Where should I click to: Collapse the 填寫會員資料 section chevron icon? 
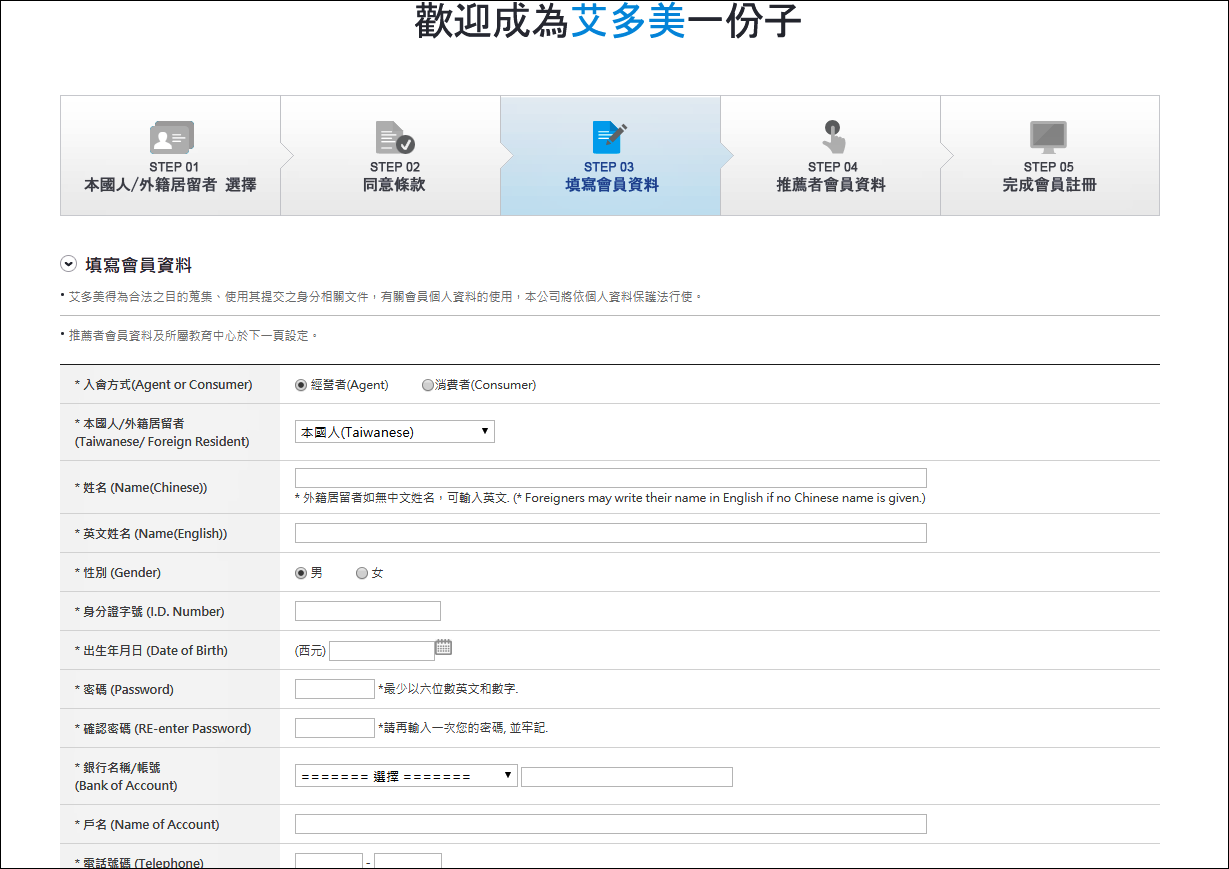pyautogui.click(x=68, y=264)
